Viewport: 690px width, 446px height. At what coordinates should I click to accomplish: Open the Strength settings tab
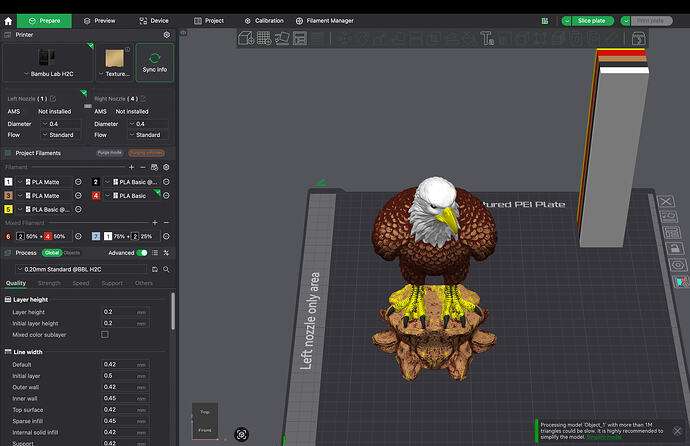pos(49,283)
